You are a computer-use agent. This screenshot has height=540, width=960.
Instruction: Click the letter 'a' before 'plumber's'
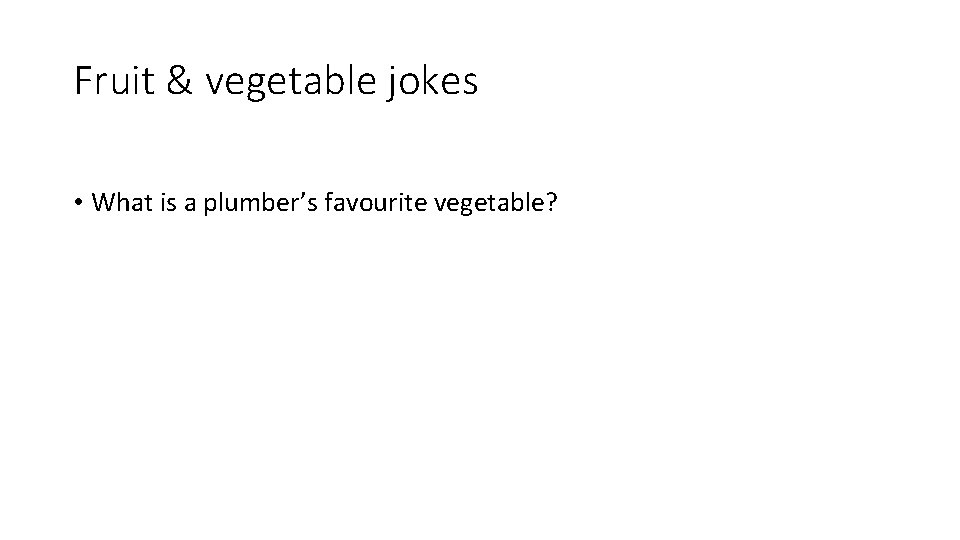pyautogui.click(x=190, y=203)
